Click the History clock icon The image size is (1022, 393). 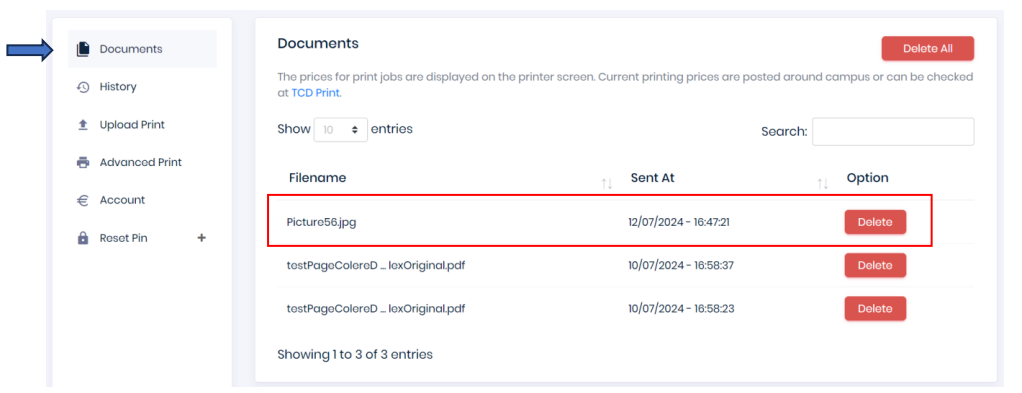pyautogui.click(x=83, y=87)
